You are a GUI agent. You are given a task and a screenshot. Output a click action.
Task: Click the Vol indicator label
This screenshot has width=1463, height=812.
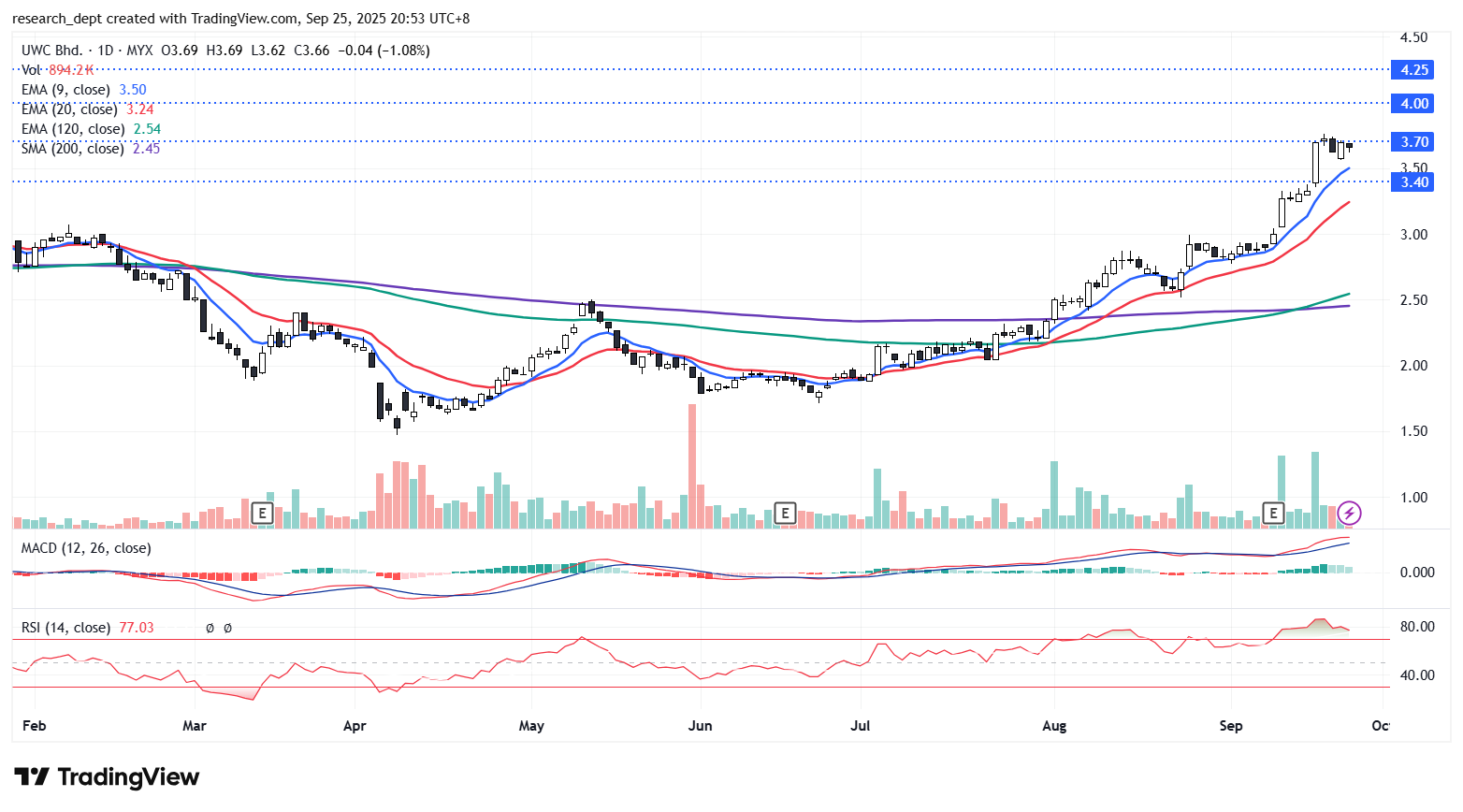coord(31,70)
